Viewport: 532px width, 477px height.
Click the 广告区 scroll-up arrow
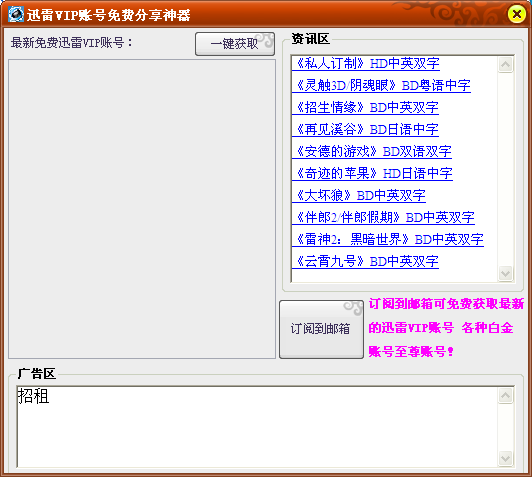pos(506,396)
